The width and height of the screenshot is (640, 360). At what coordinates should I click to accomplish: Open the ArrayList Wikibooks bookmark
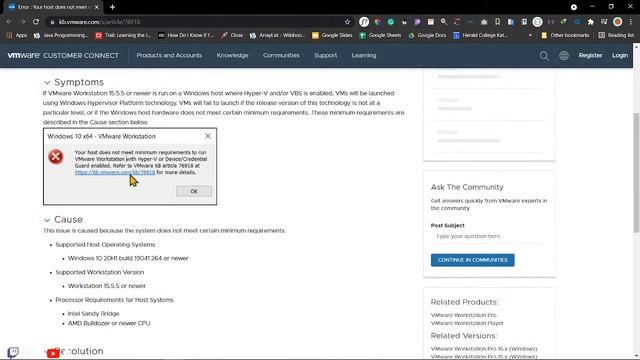[278, 36]
